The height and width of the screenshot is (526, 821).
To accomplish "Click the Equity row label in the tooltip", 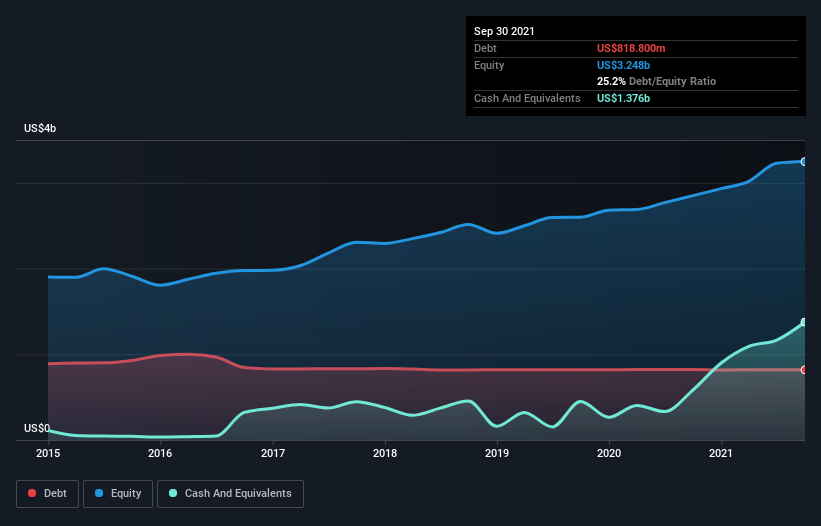I will pos(489,65).
